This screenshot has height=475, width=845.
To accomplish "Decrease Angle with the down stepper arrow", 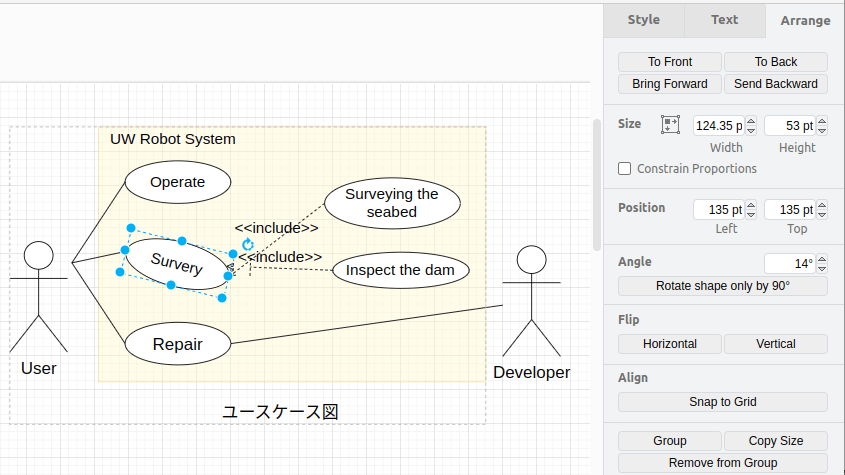I will [822, 269].
